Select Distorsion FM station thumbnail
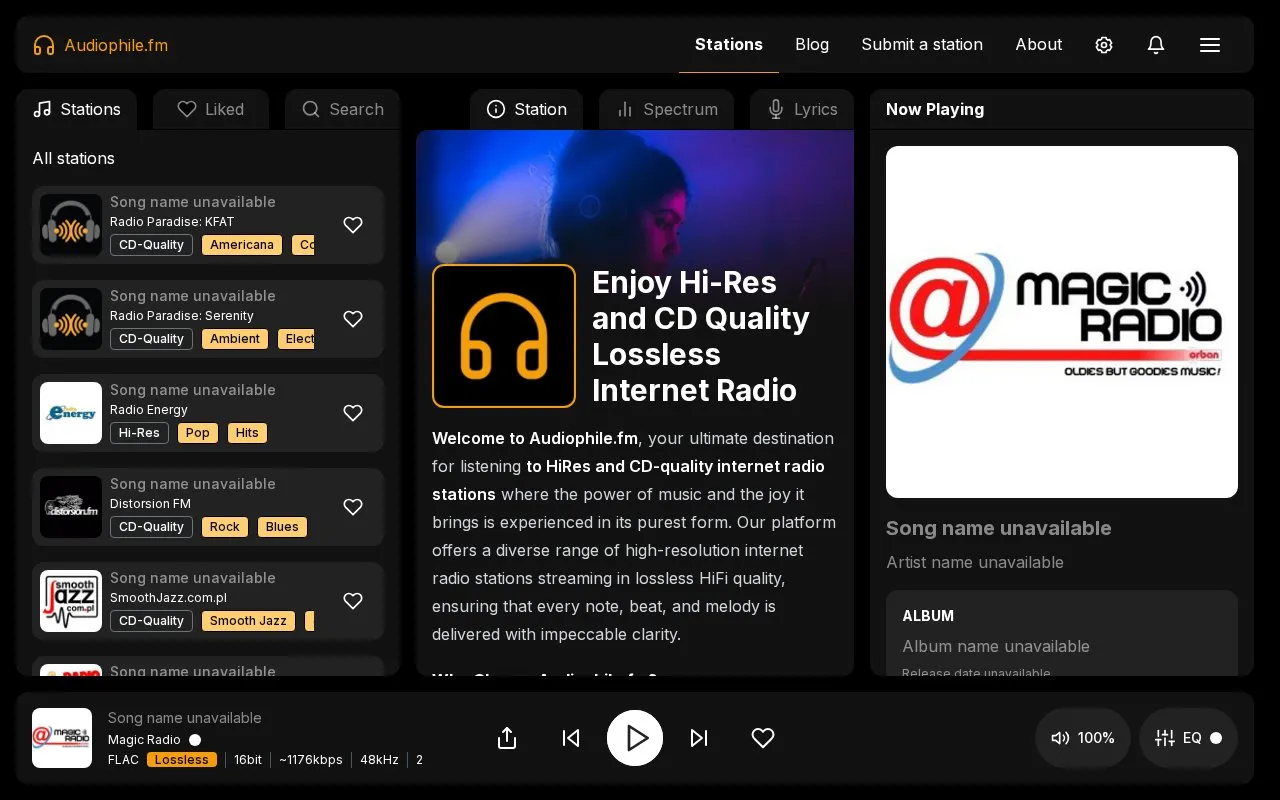The image size is (1280, 800). point(71,507)
